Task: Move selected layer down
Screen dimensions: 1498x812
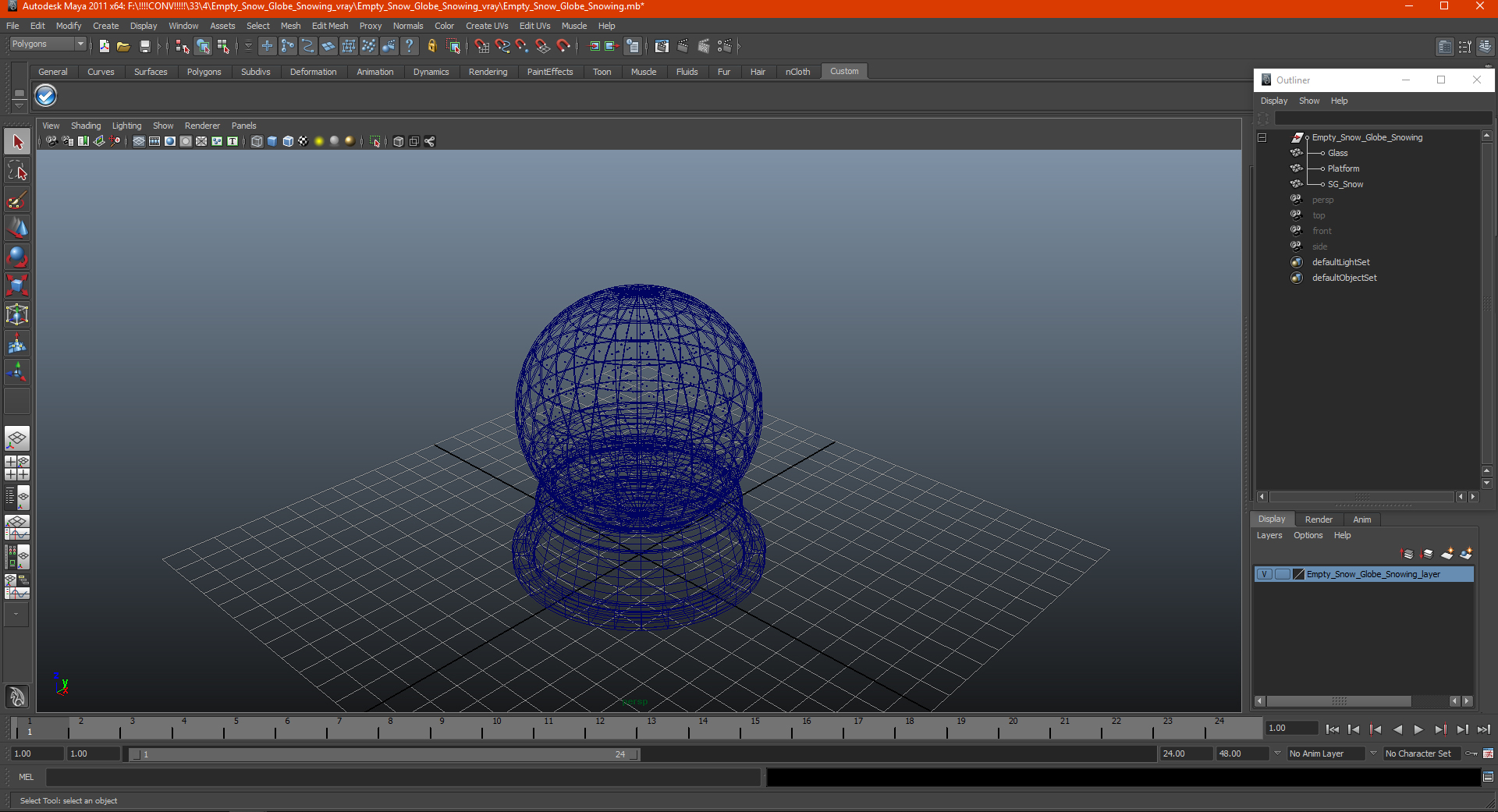Action: pyautogui.click(x=1427, y=554)
